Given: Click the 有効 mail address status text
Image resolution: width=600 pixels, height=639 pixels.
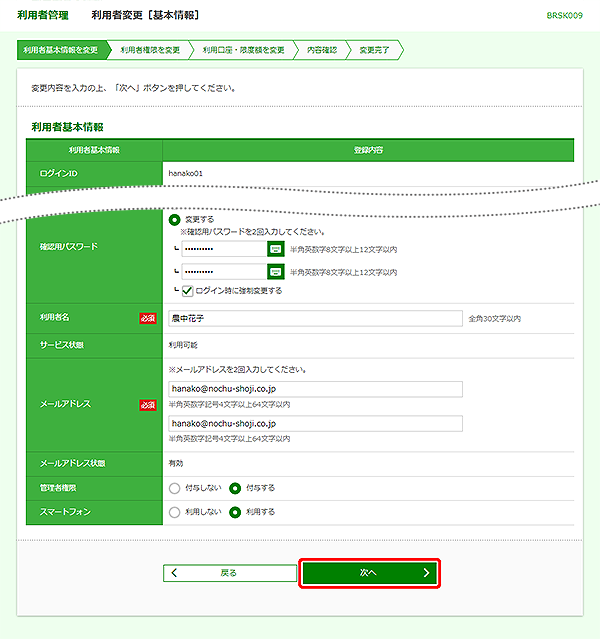Looking at the screenshot, I should 176,463.
